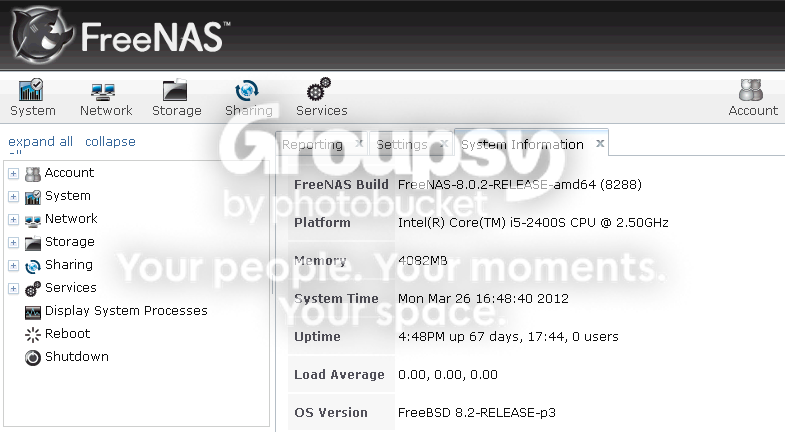Select Sharing in the tree
Screen dimensions: 785x432
pyautogui.click(x=69, y=265)
